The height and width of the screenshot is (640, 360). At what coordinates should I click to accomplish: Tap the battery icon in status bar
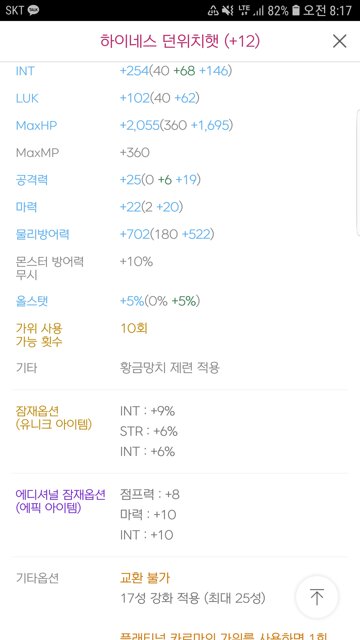296,10
